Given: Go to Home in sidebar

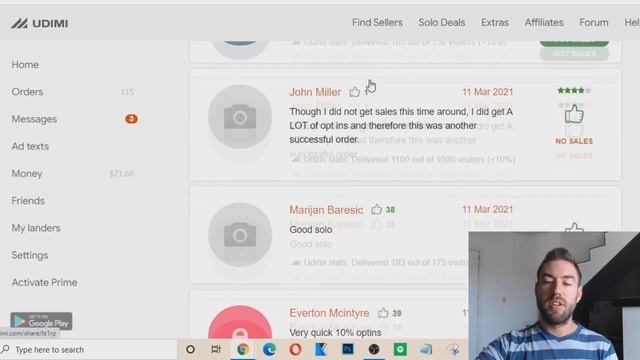Looking at the screenshot, I should point(25,64).
